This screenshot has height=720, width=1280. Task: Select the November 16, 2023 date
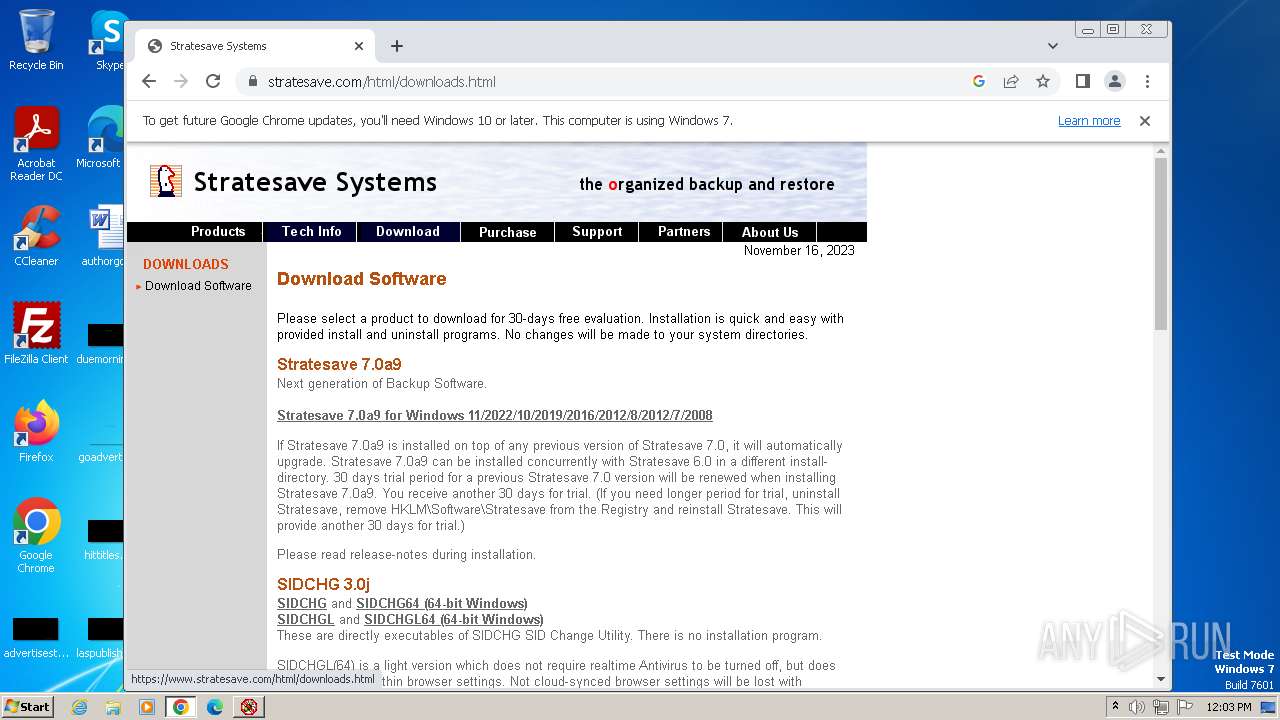coord(799,251)
